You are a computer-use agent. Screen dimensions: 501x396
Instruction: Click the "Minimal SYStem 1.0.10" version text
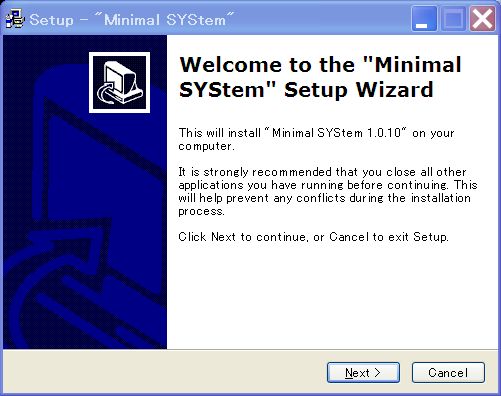point(336,133)
